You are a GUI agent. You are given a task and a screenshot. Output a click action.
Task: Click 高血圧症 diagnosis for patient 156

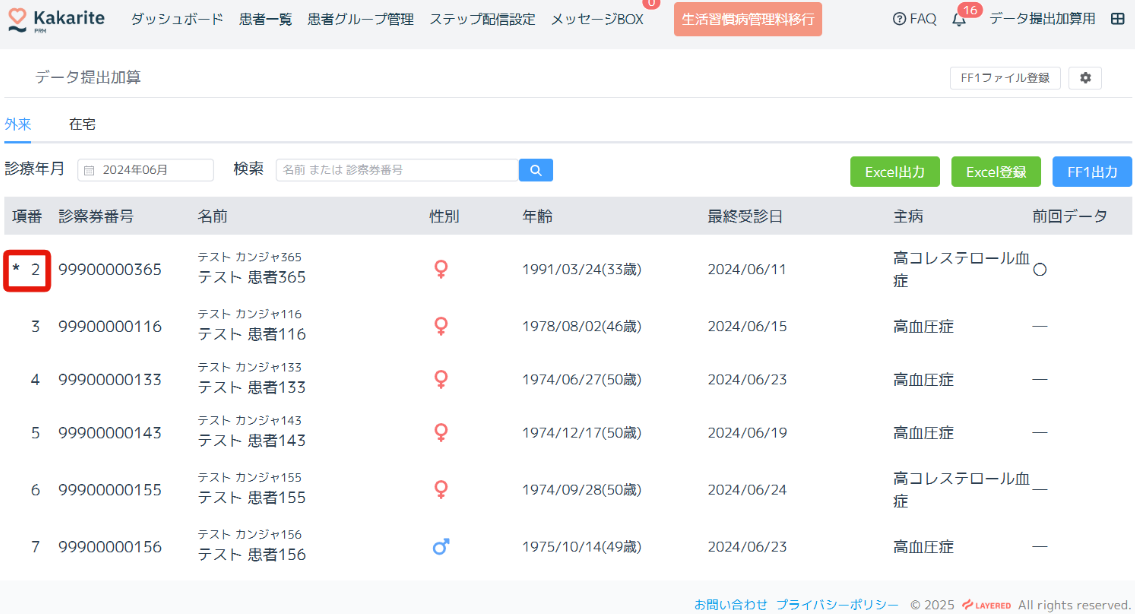tap(924, 547)
